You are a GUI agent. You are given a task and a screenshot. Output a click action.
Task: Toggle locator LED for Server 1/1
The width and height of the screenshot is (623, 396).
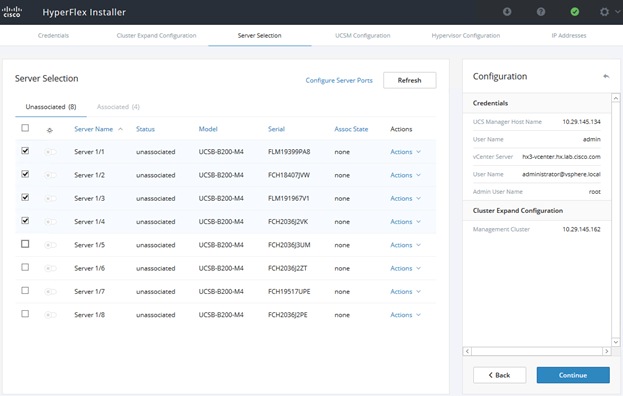pos(50,152)
